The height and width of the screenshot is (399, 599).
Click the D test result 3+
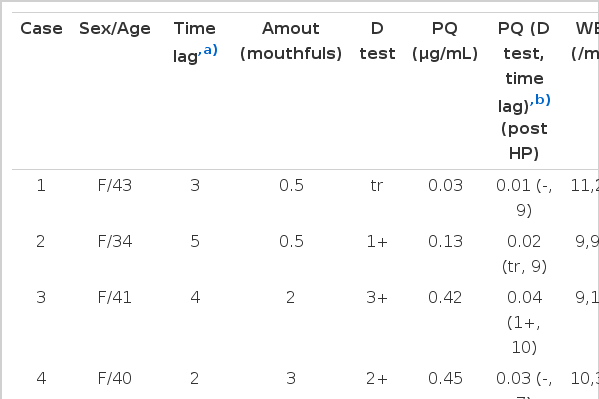point(377,298)
